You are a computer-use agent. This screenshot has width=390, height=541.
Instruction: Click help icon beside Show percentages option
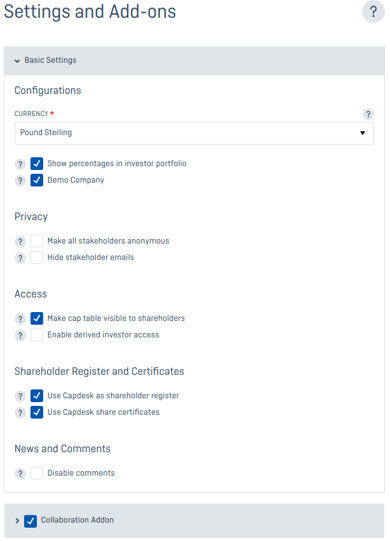click(x=20, y=164)
